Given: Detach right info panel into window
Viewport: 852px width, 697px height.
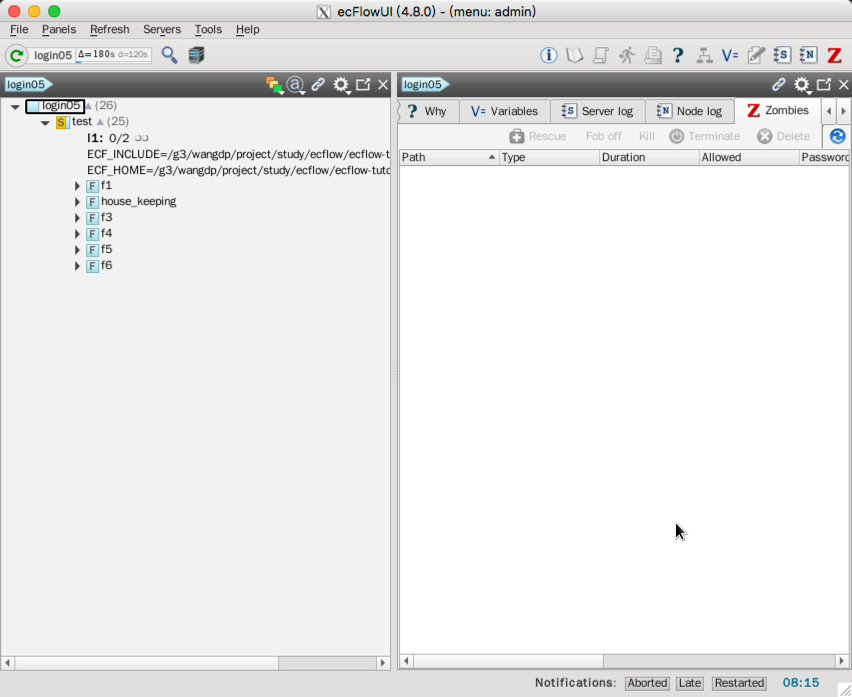Looking at the screenshot, I should tap(824, 84).
